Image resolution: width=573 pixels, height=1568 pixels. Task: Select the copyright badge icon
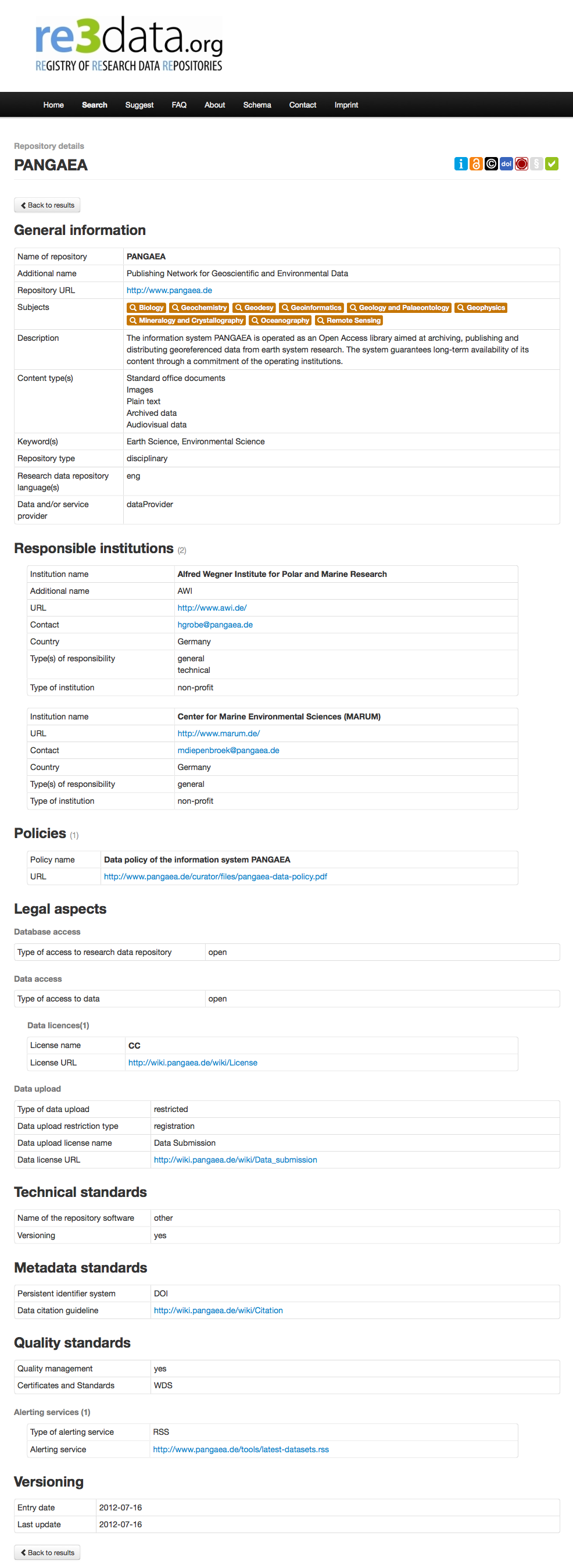click(491, 164)
